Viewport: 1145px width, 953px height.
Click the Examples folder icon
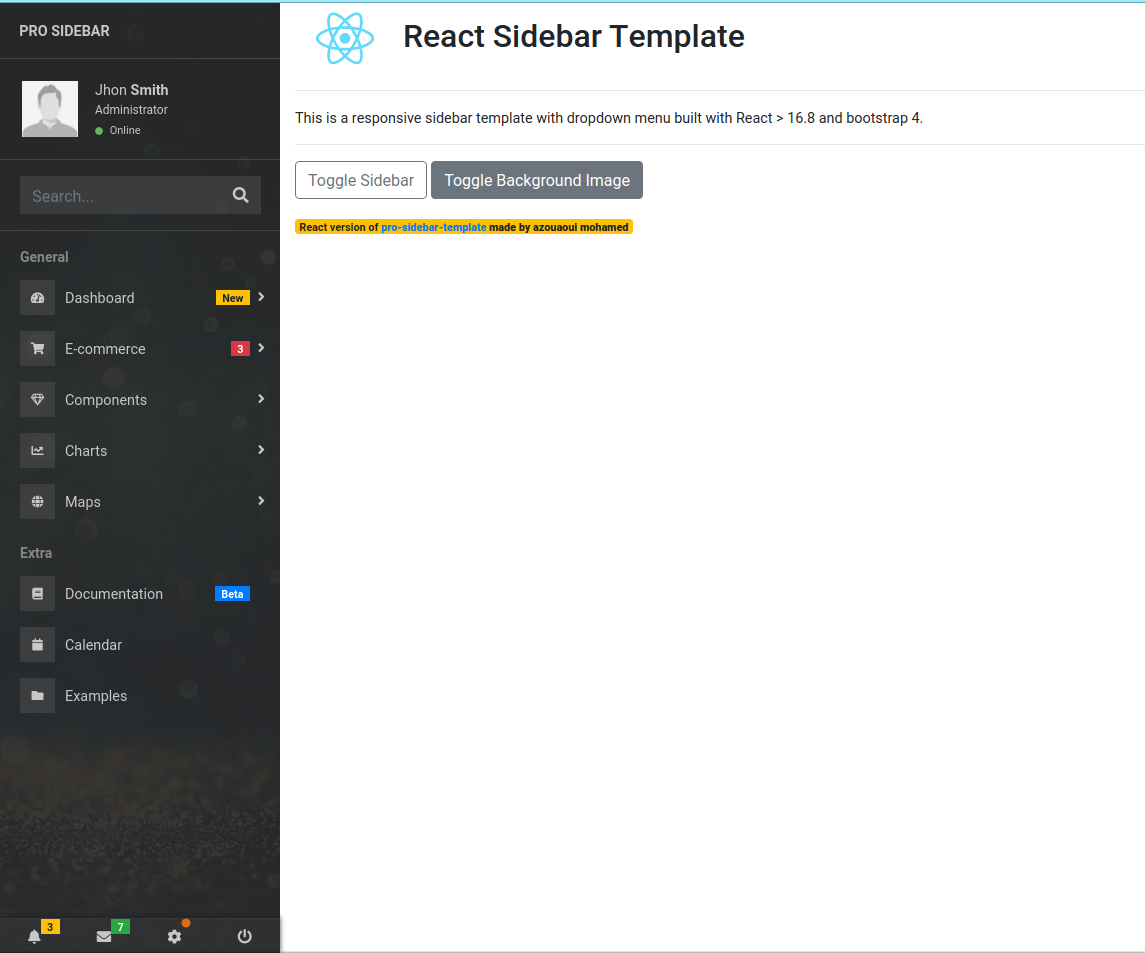coord(37,696)
